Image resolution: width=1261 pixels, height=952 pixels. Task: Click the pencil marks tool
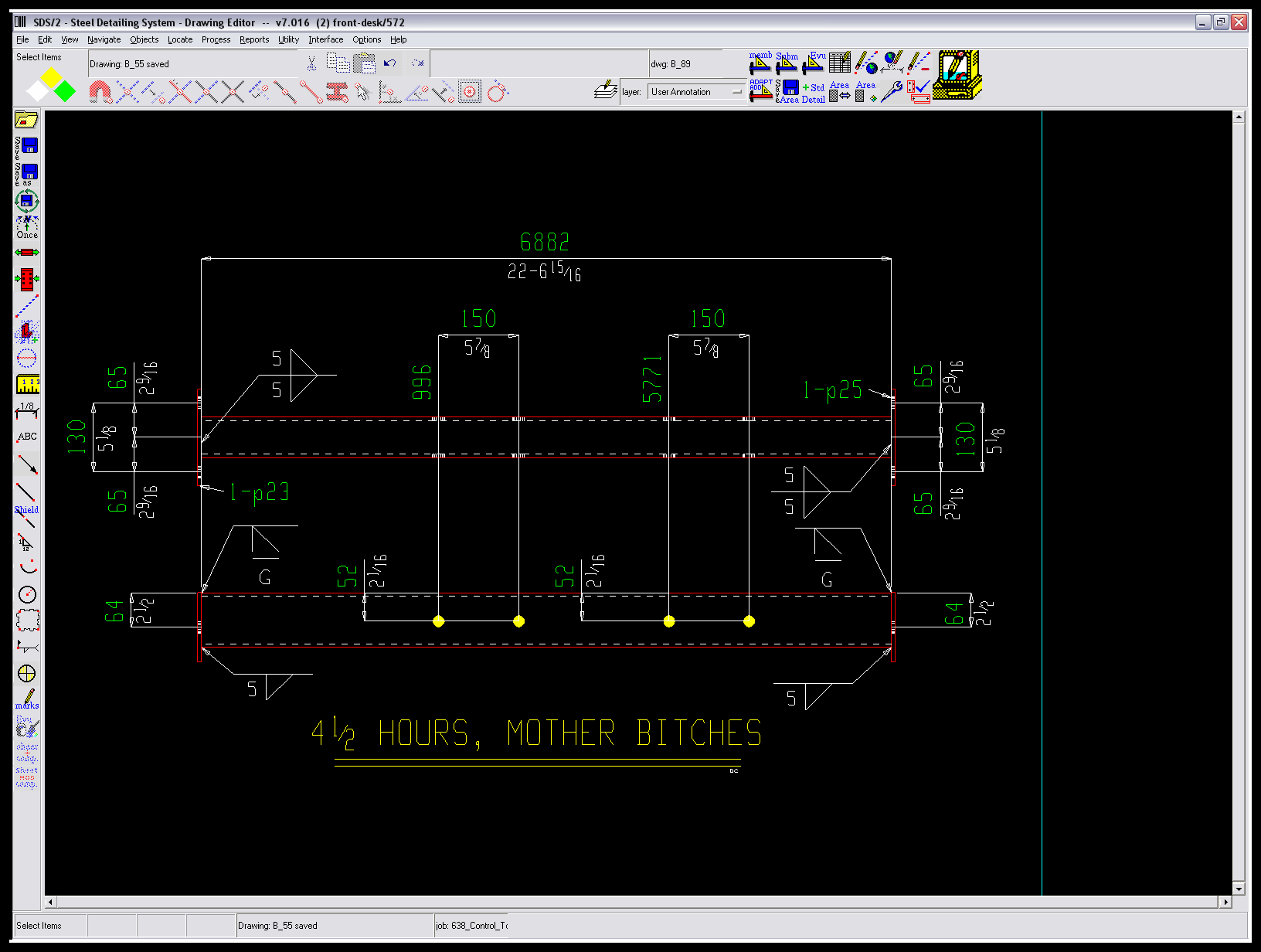point(27,699)
